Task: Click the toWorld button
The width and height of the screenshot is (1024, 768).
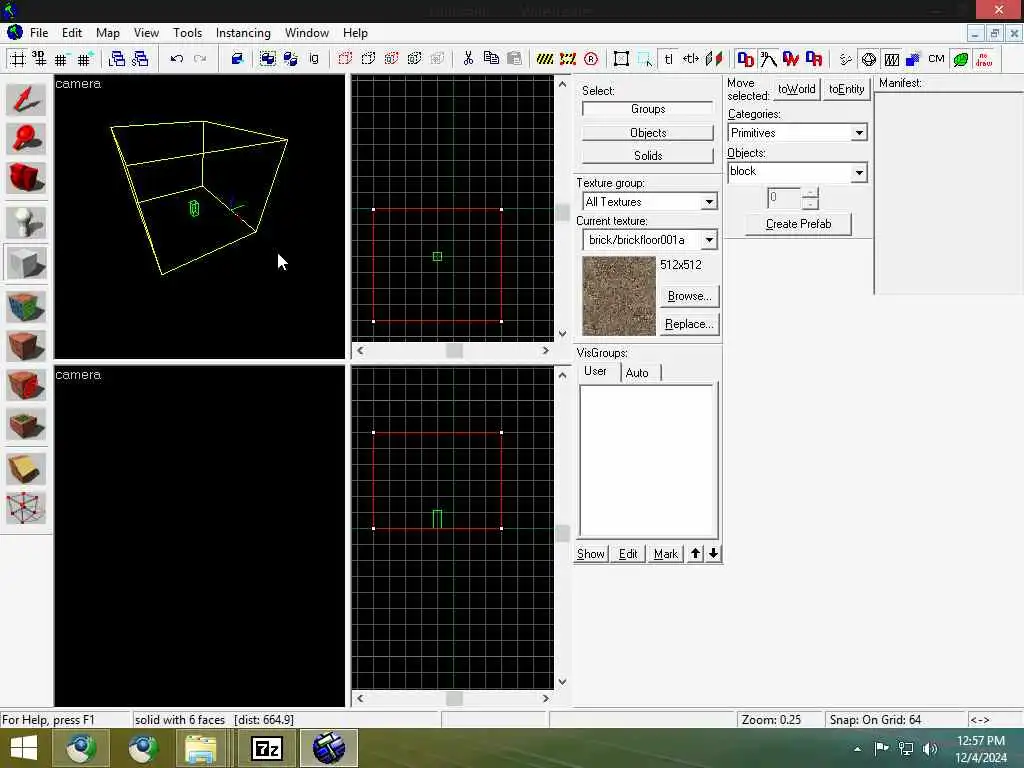Action: 796,89
